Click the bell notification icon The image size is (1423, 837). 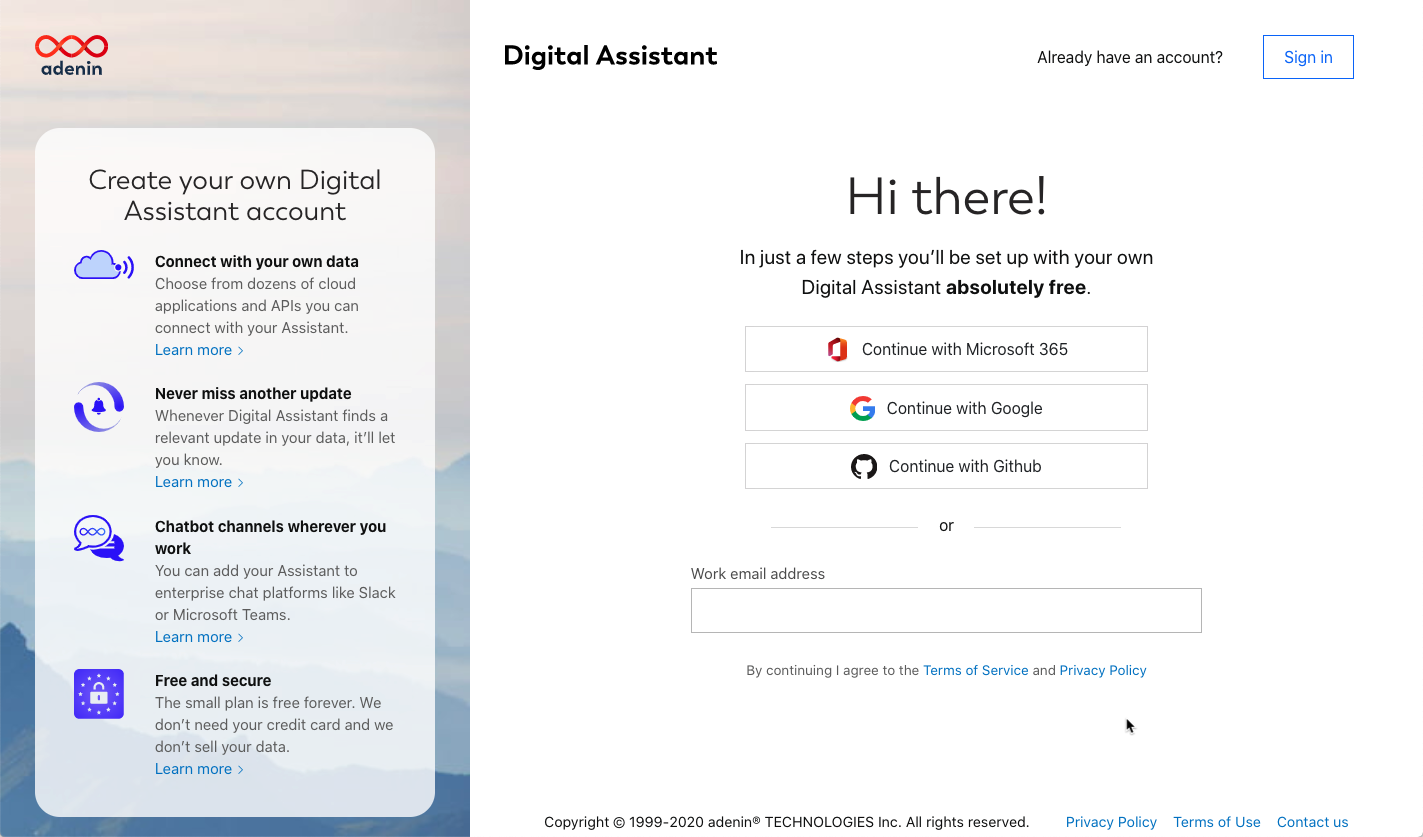point(99,407)
